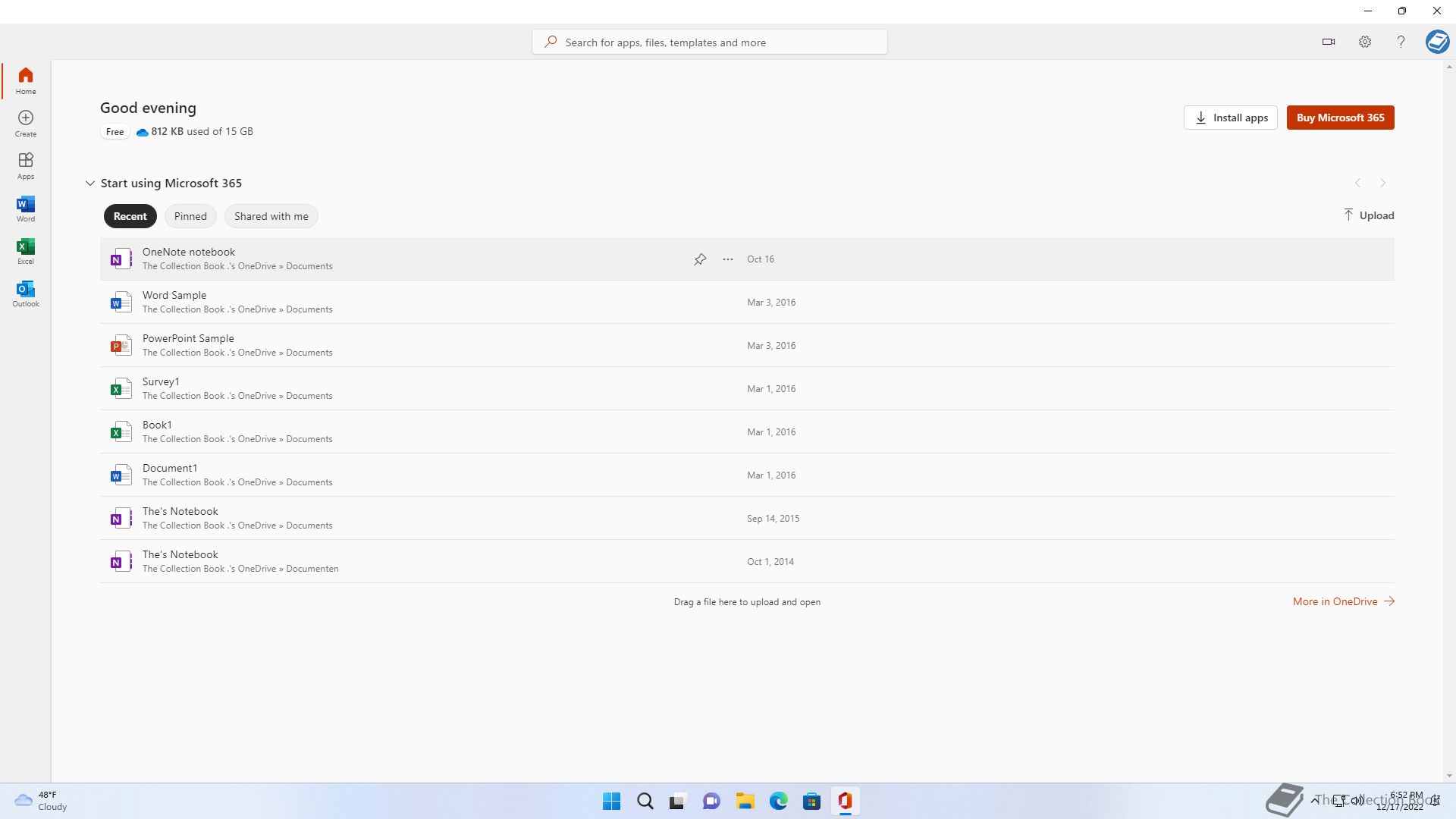Open the Book1 workbook
Image resolution: width=1456 pixels, height=819 pixels.
tap(747, 431)
